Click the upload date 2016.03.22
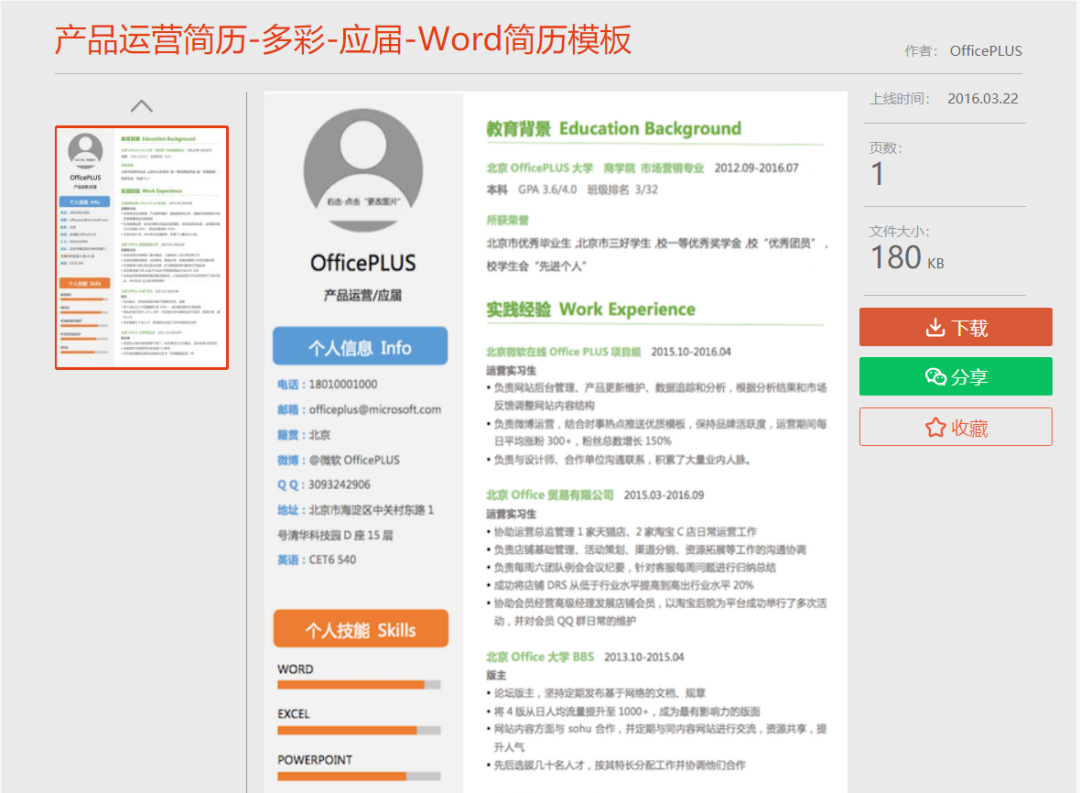This screenshot has width=1080, height=793. 983,99
